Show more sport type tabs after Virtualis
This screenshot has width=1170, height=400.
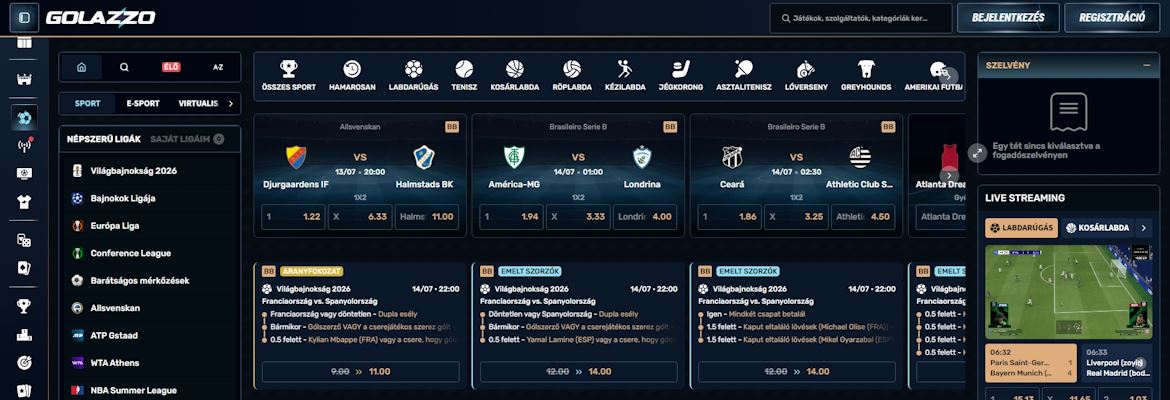coord(231,104)
